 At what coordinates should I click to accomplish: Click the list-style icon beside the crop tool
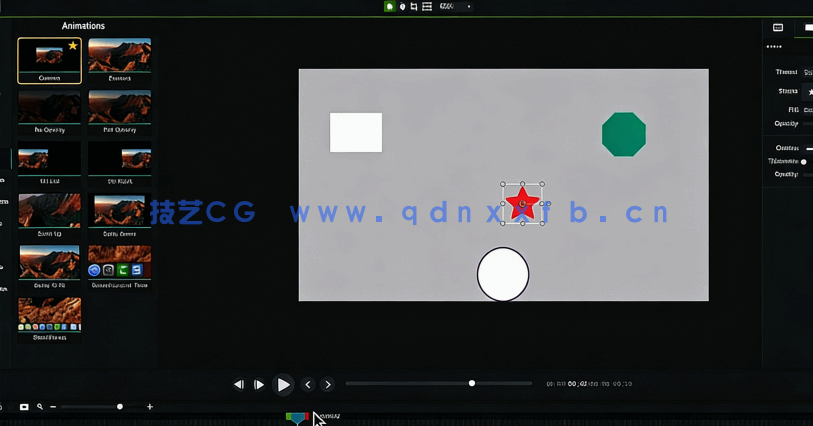(x=427, y=6)
